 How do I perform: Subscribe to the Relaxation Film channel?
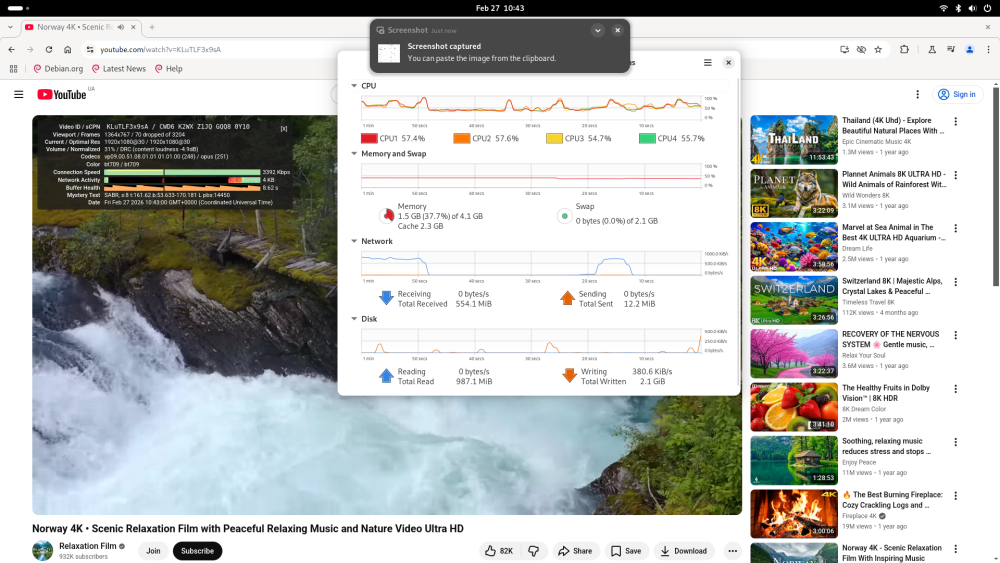click(x=197, y=551)
